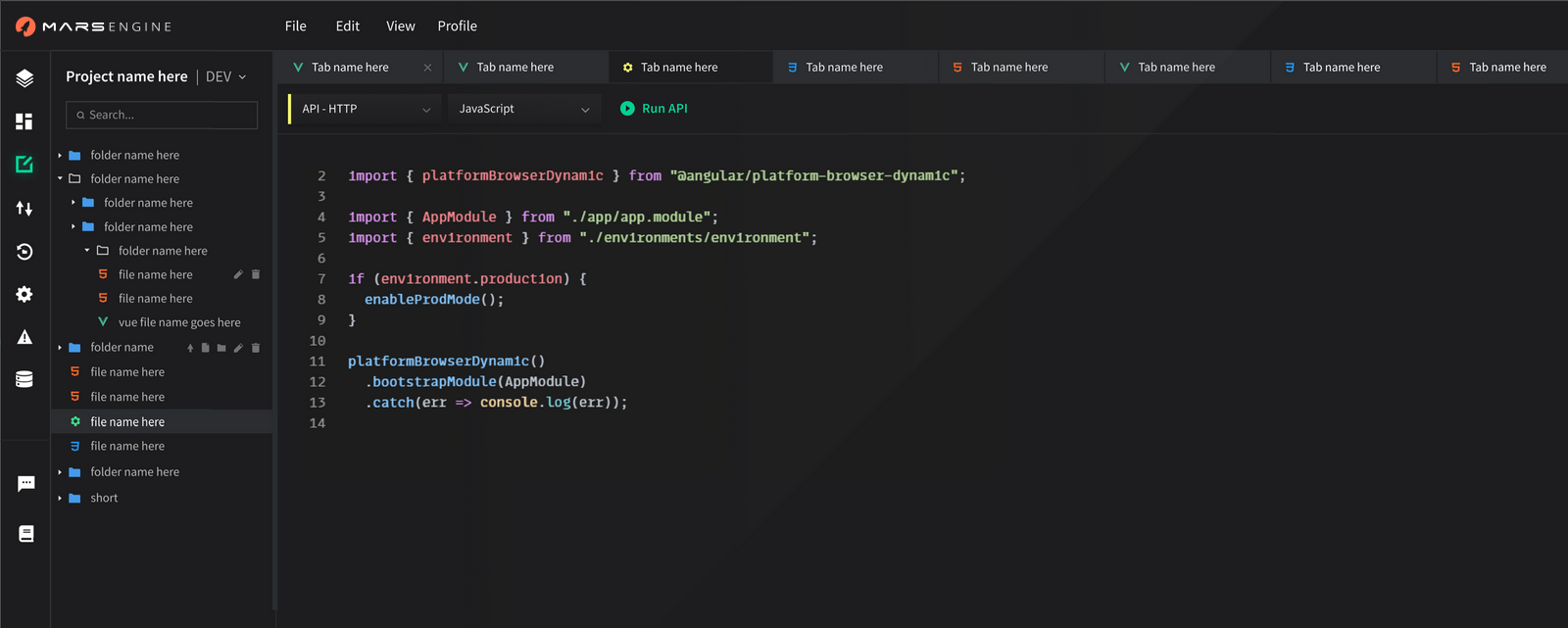Open the documentation book sidebar icon
Image resolution: width=1568 pixels, height=628 pixels.
click(25, 534)
